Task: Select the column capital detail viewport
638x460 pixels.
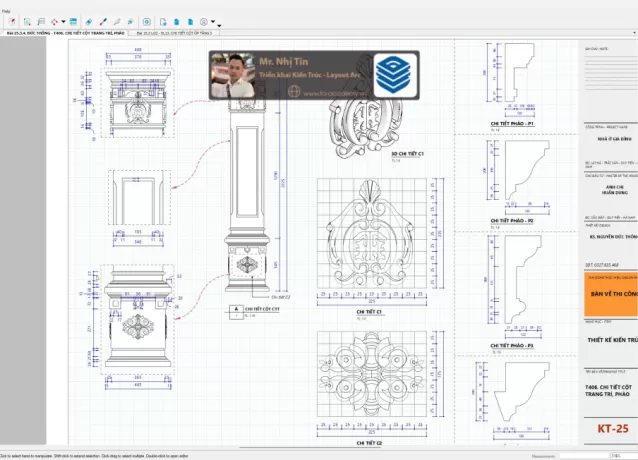Action: pos(138,103)
